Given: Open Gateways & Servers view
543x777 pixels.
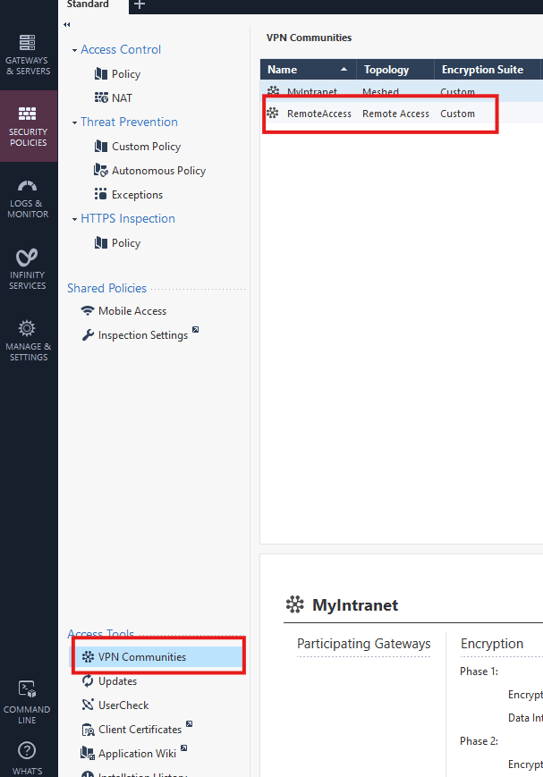Looking at the screenshot, I should tap(28, 55).
